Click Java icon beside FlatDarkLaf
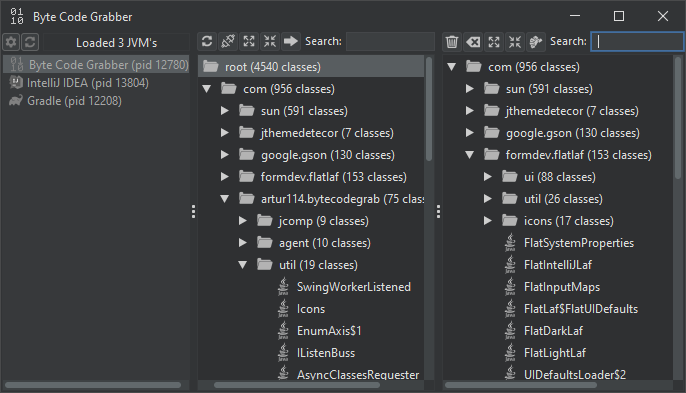This screenshot has height=393, width=686. pos(510,330)
